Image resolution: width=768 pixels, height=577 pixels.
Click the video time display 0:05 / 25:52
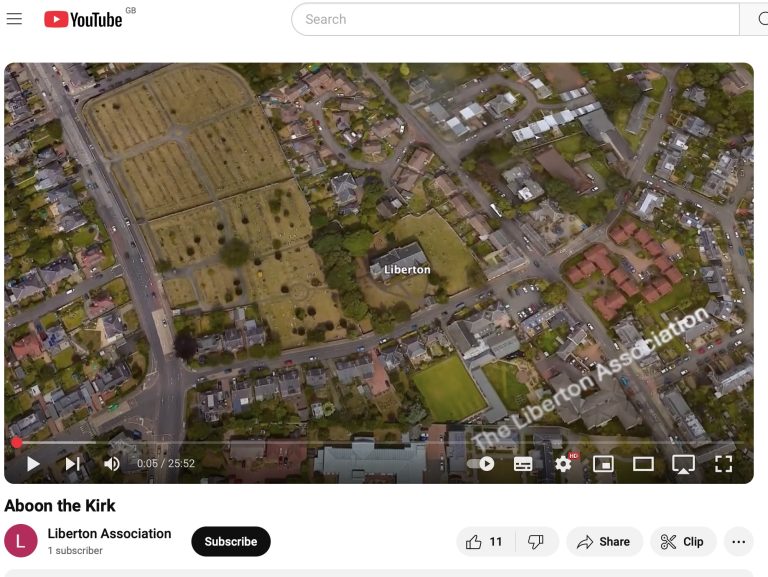(x=166, y=463)
